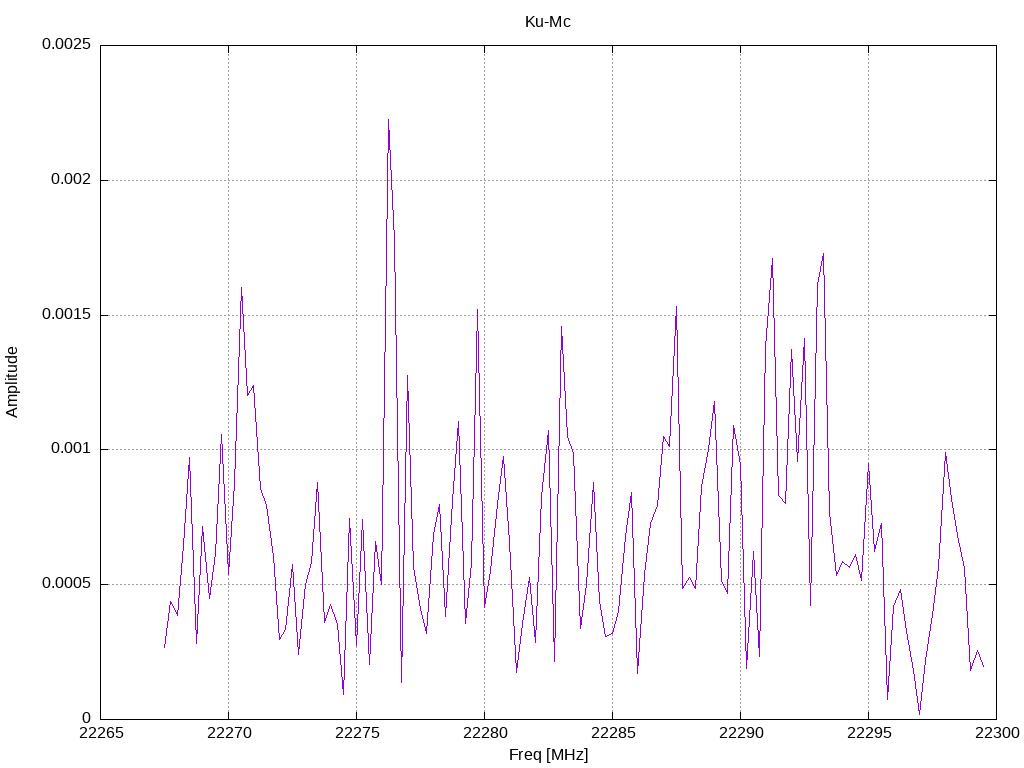
Task: Click the lowest dip near 22297 MHz
Action: (x=920, y=714)
